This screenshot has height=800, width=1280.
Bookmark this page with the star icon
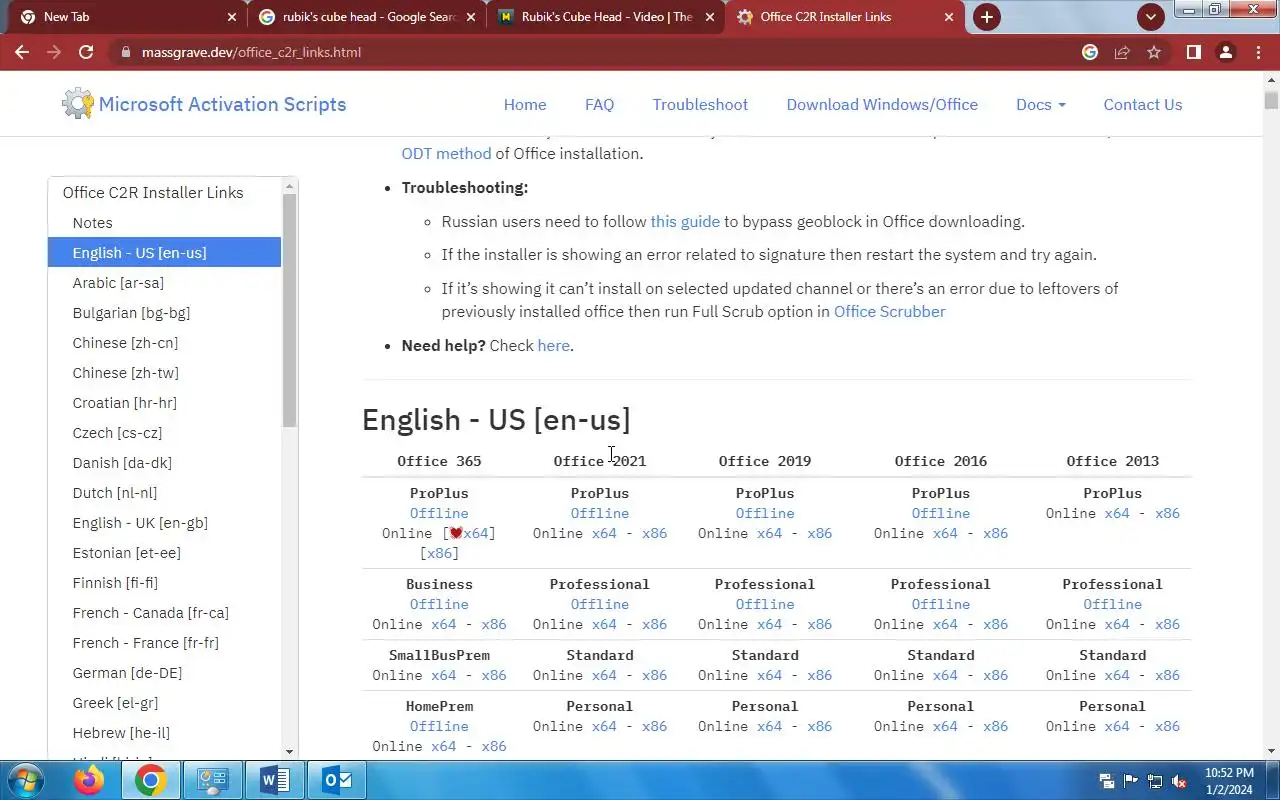point(1154,52)
